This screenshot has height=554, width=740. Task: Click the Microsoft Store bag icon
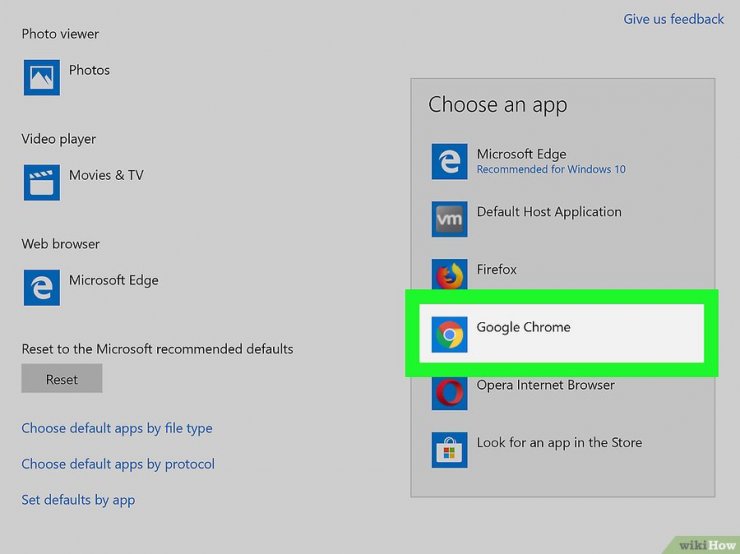click(x=449, y=450)
